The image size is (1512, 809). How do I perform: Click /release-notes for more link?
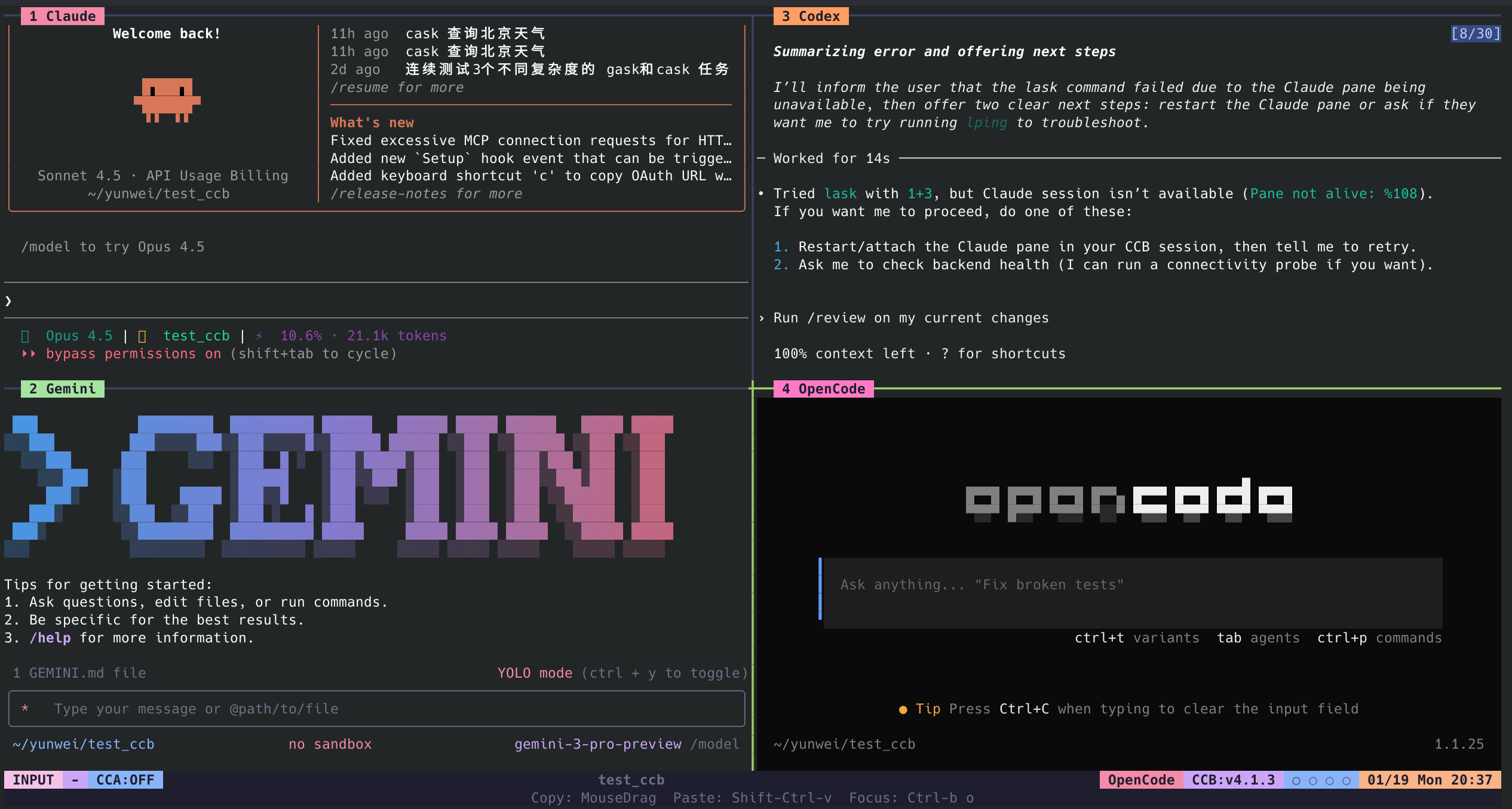point(426,194)
